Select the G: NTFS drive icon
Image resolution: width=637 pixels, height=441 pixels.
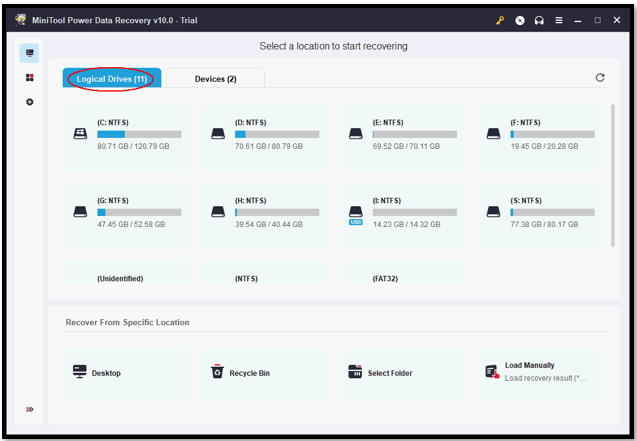click(80, 212)
